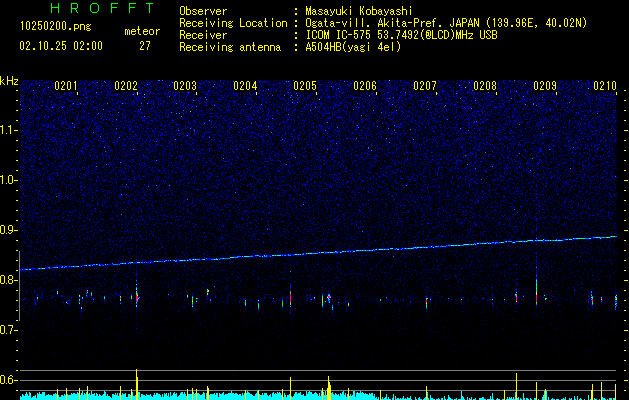Viewport: 629px width, 400px height.
Task: Click the observer name Masayuki Kobayashi
Action: click(358, 11)
